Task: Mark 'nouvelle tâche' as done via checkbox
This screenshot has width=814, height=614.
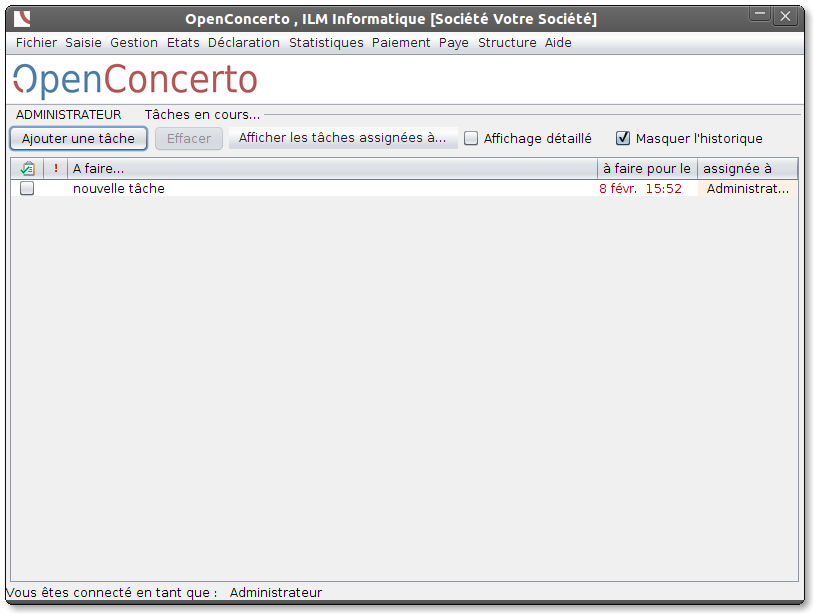Action: click(27, 188)
